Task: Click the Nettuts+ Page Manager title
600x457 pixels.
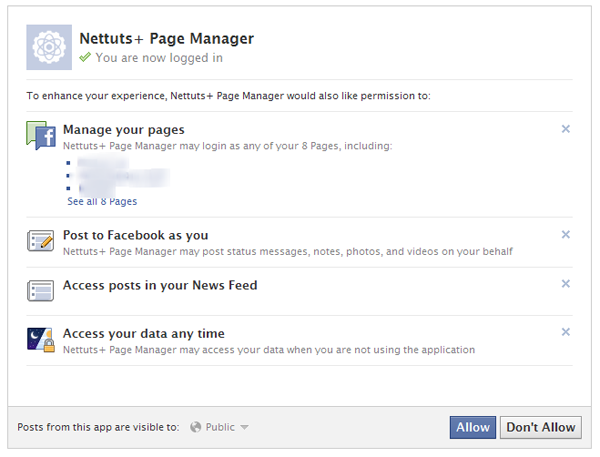Action: tap(166, 38)
